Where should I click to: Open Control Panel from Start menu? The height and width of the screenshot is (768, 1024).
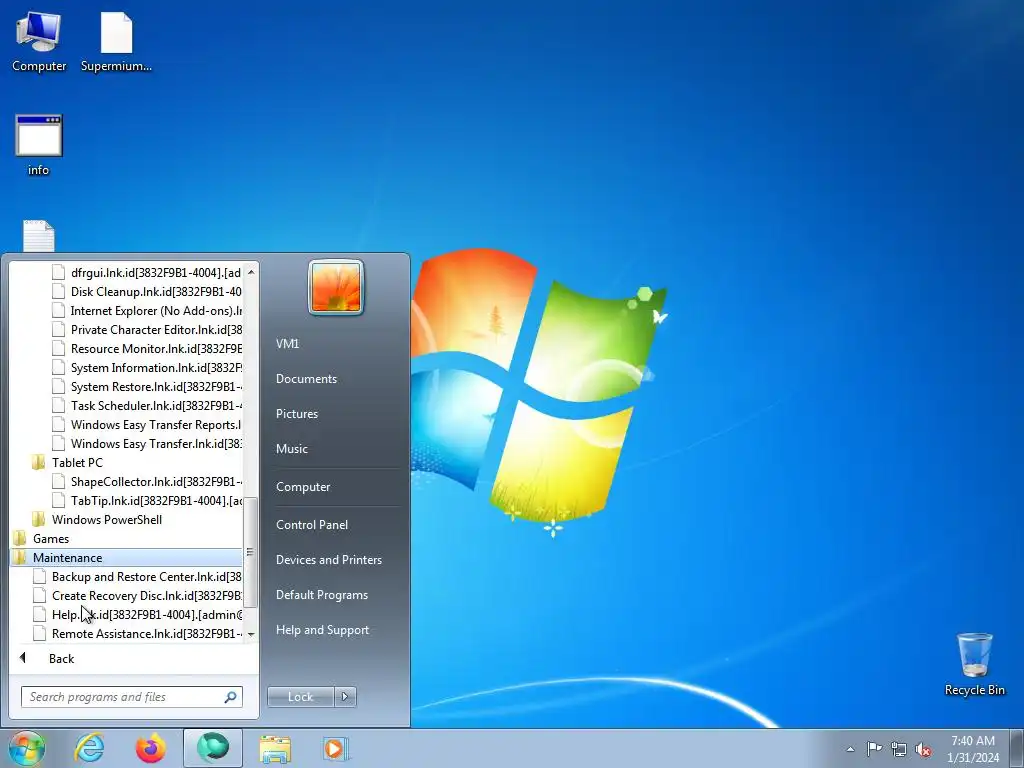[312, 525]
